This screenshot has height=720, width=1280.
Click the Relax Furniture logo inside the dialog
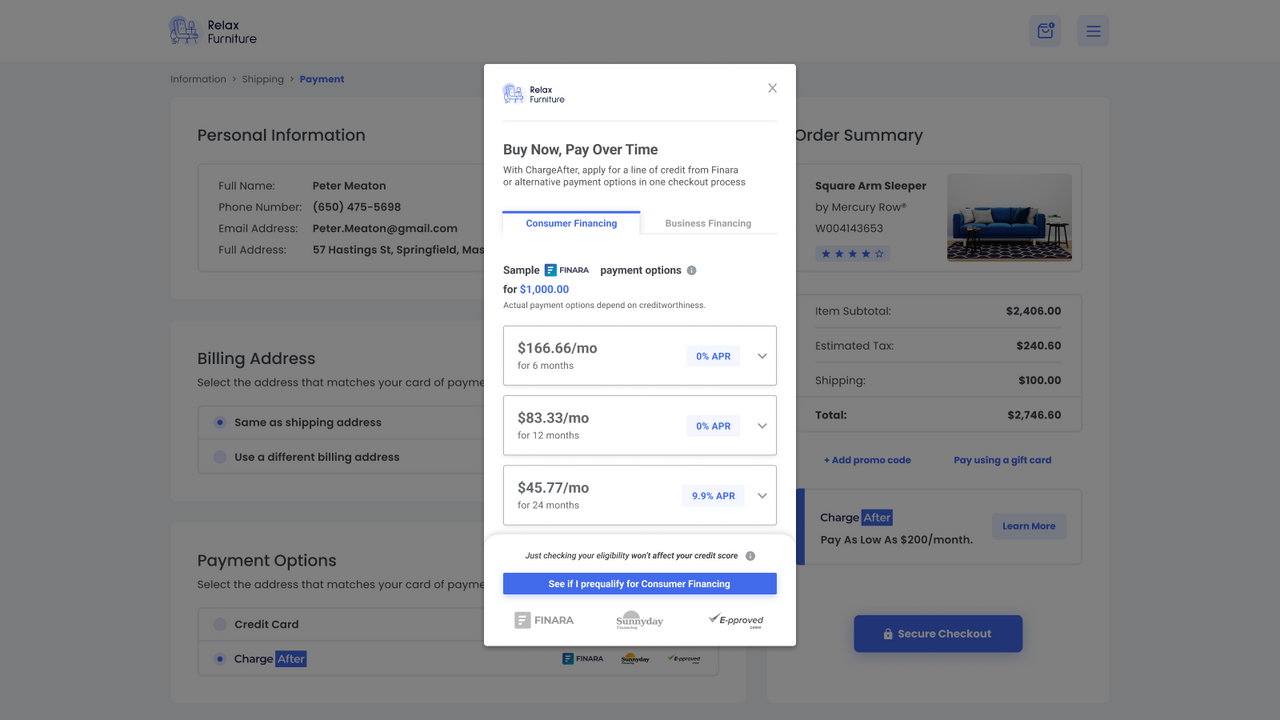534,94
